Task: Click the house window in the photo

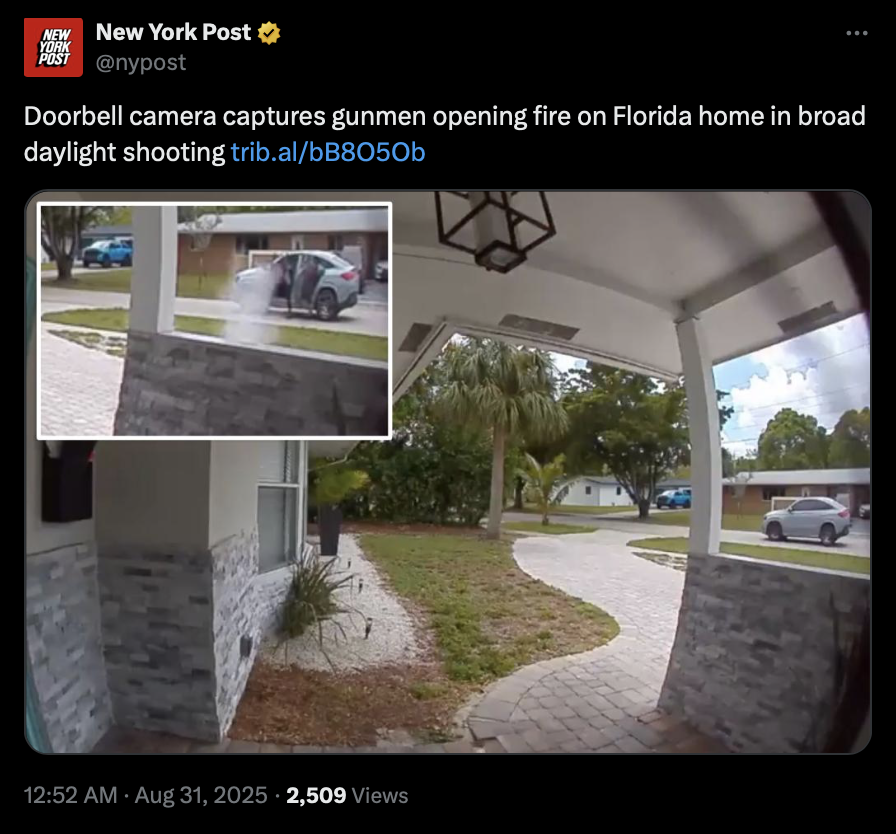Action: click(279, 506)
